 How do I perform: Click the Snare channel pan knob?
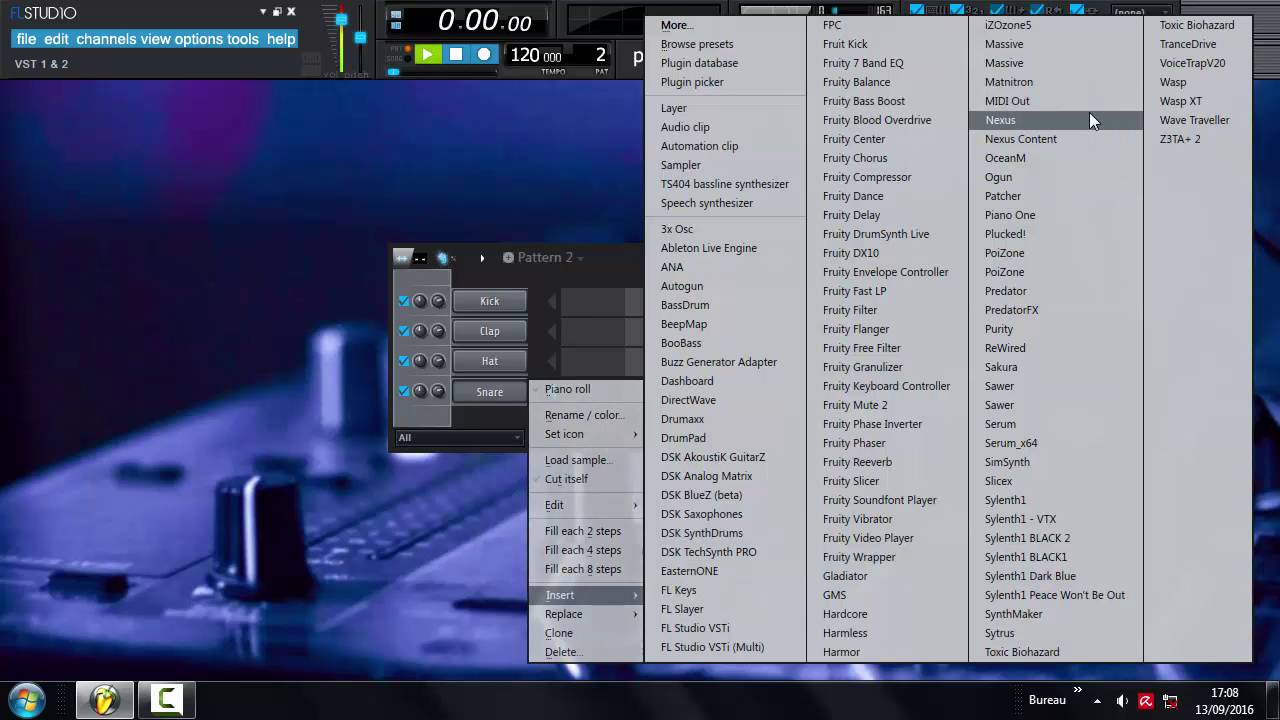point(420,391)
